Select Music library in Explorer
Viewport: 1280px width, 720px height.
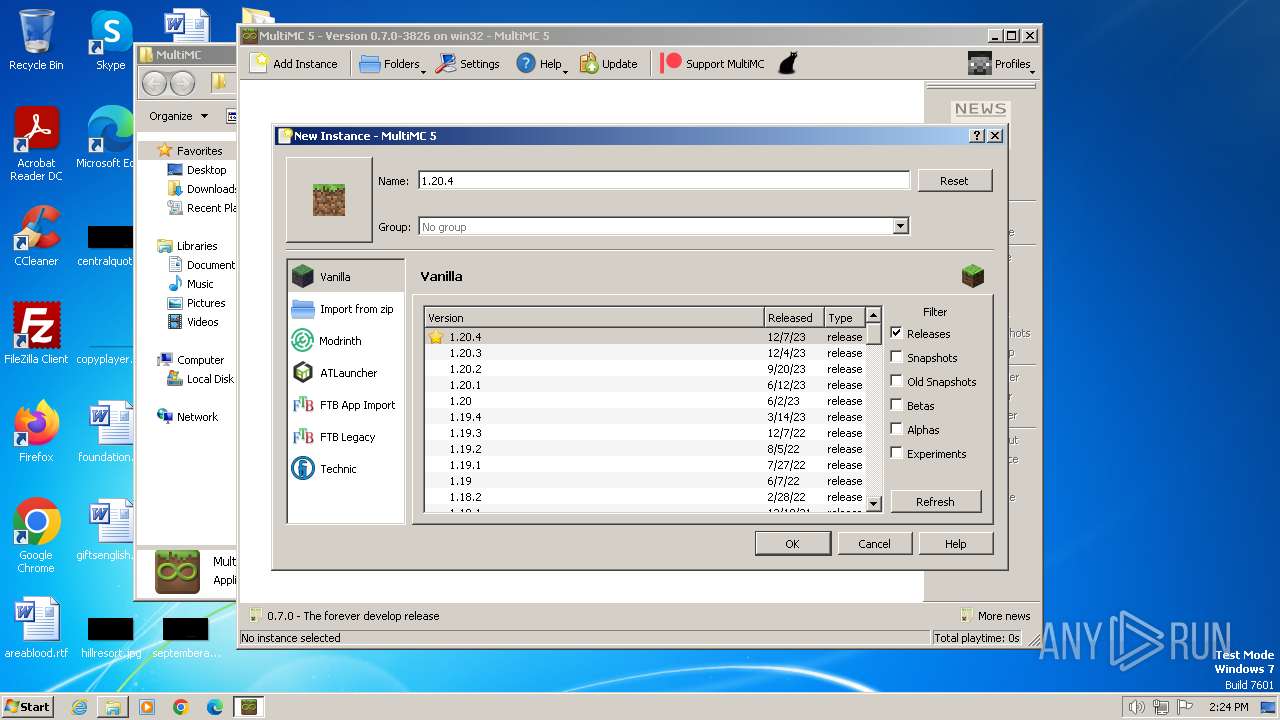(190, 284)
